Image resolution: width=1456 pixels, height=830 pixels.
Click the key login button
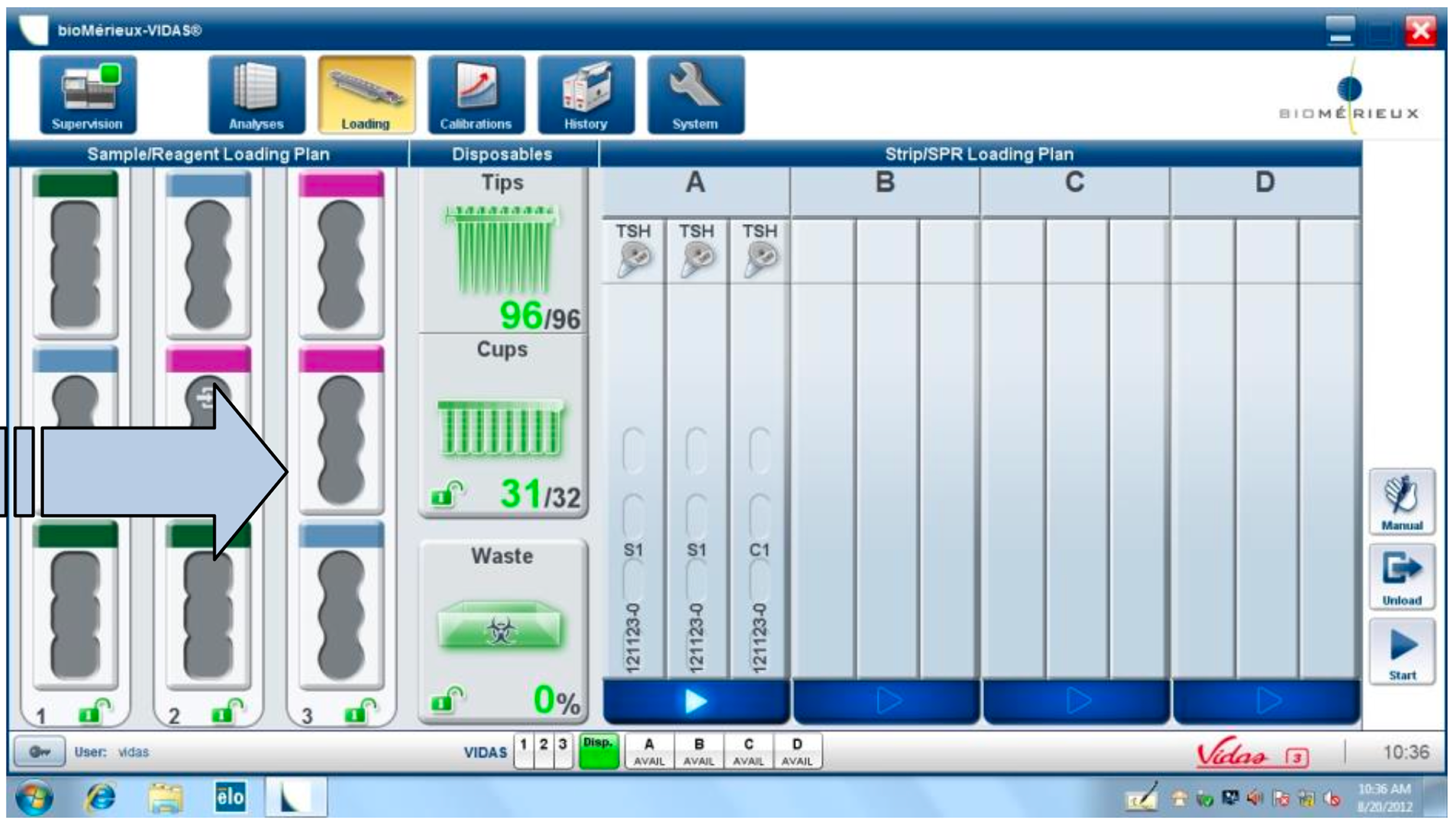coord(39,751)
